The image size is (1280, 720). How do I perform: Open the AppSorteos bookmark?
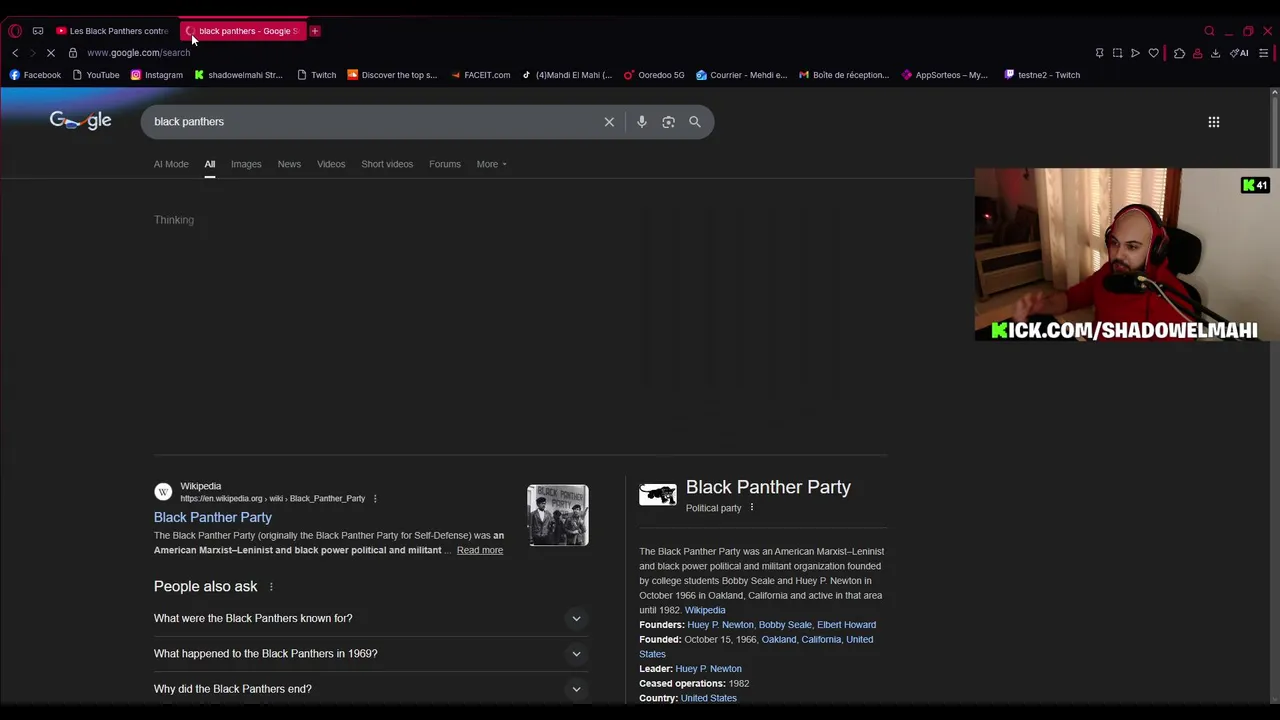(945, 75)
